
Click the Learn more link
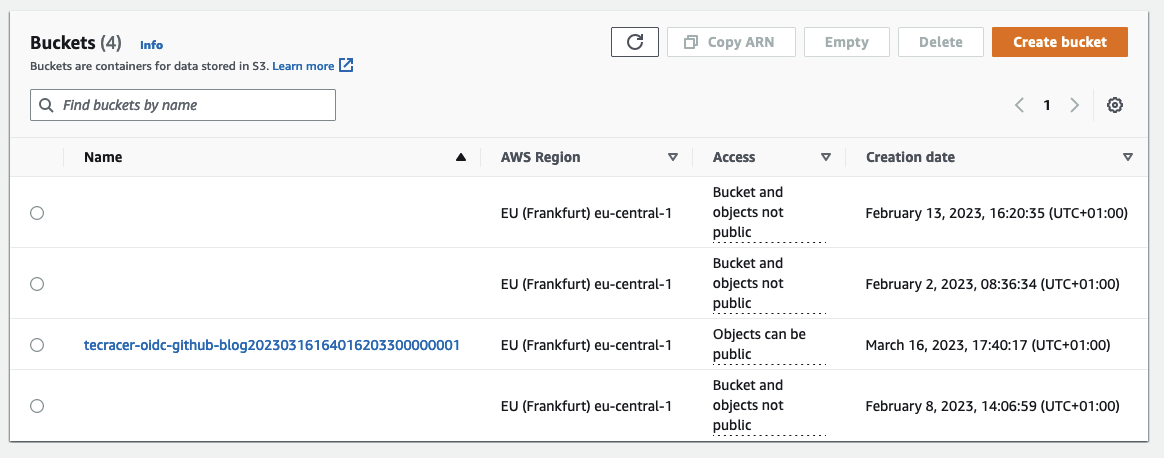click(303, 66)
